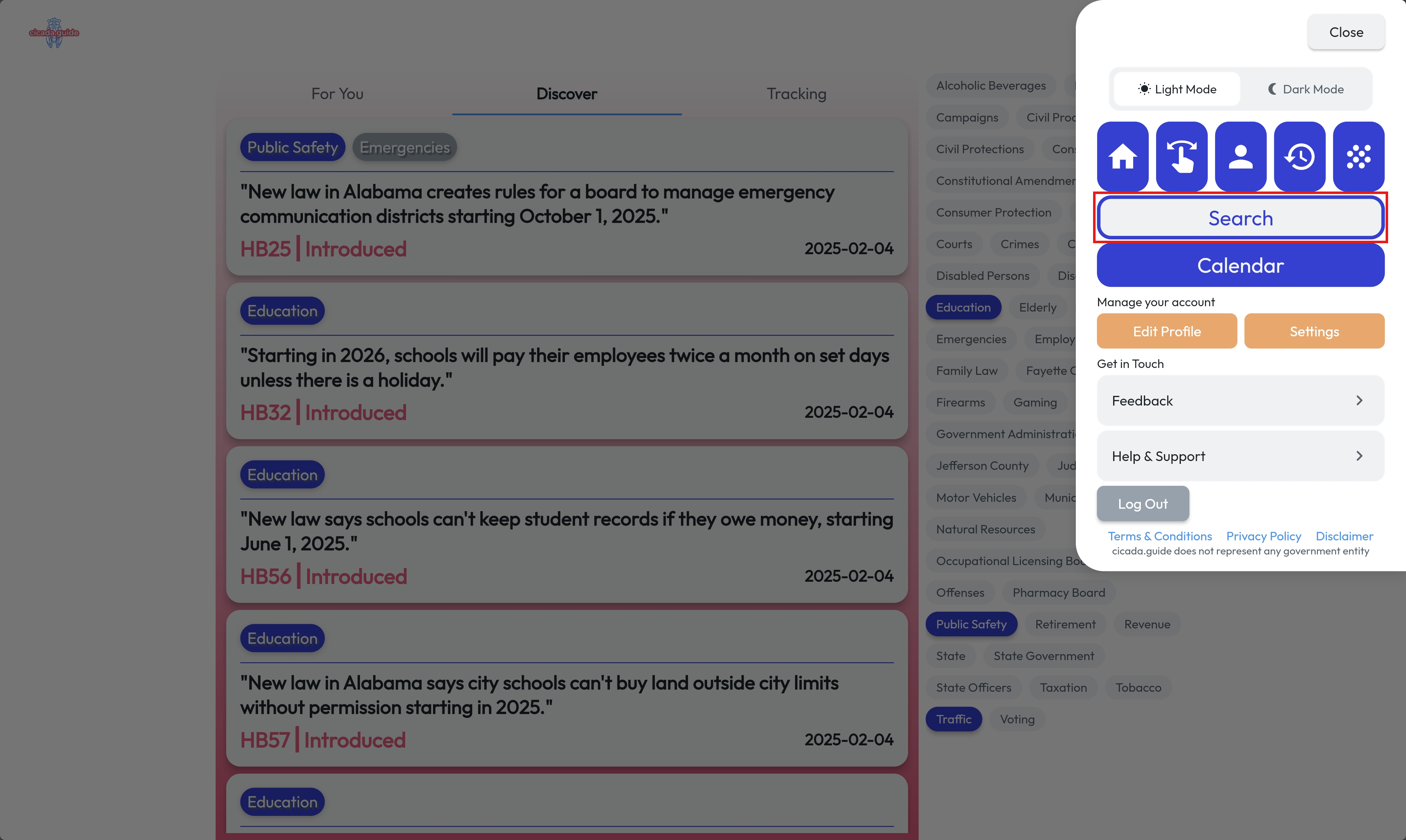
Task: Open the user profile icon button
Action: [x=1241, y=156]
